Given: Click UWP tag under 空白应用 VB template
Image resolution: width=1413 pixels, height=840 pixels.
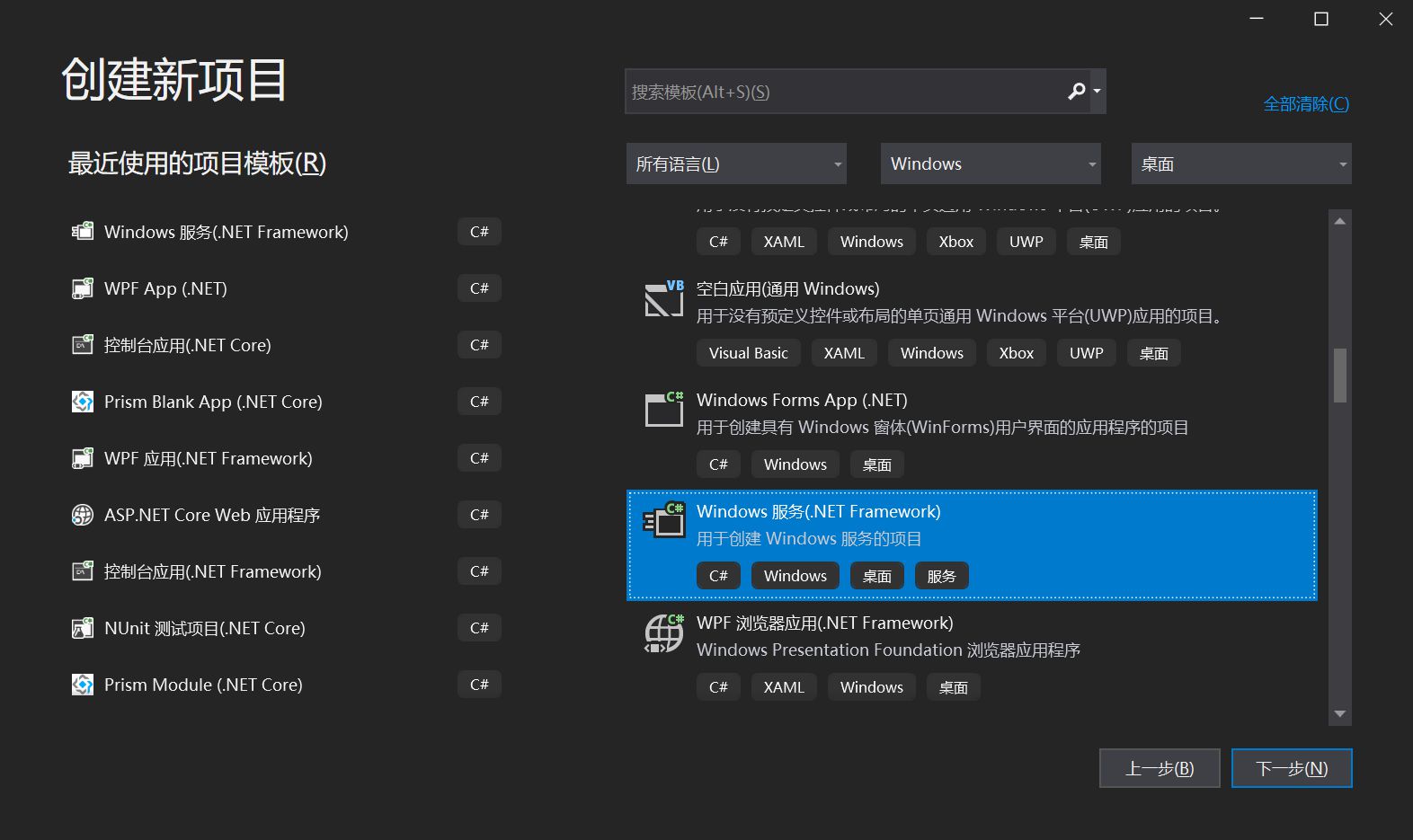Looking at the screenshot, I should tap(1086, 353).
